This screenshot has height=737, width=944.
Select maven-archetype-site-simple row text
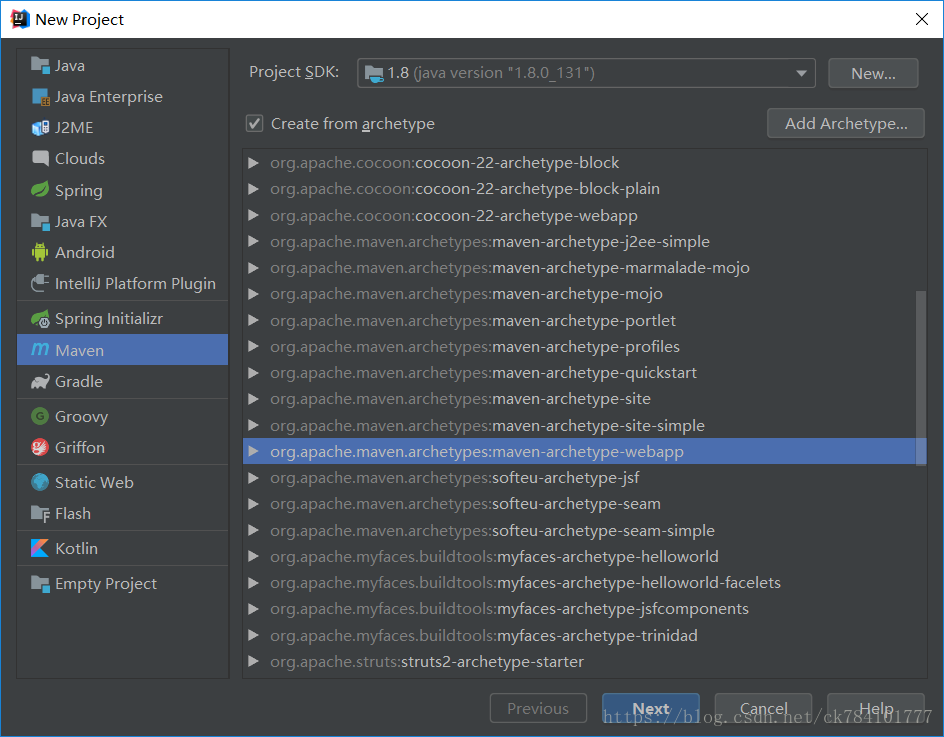pos(488,425)
